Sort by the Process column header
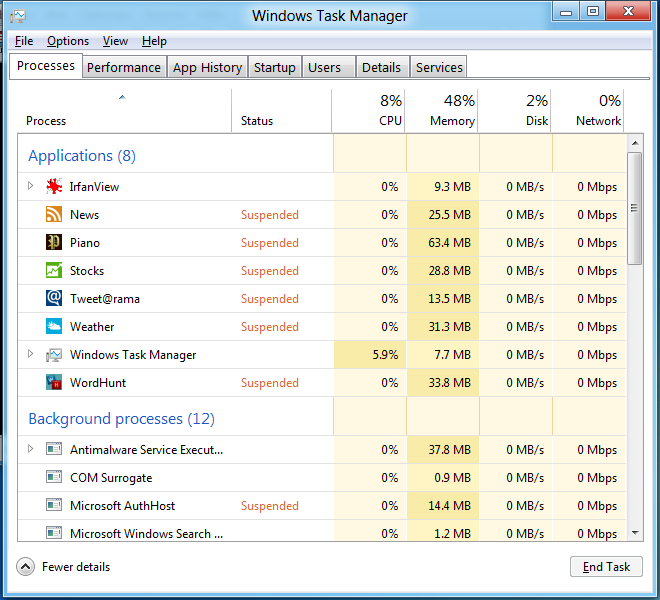 pos(124,111)
